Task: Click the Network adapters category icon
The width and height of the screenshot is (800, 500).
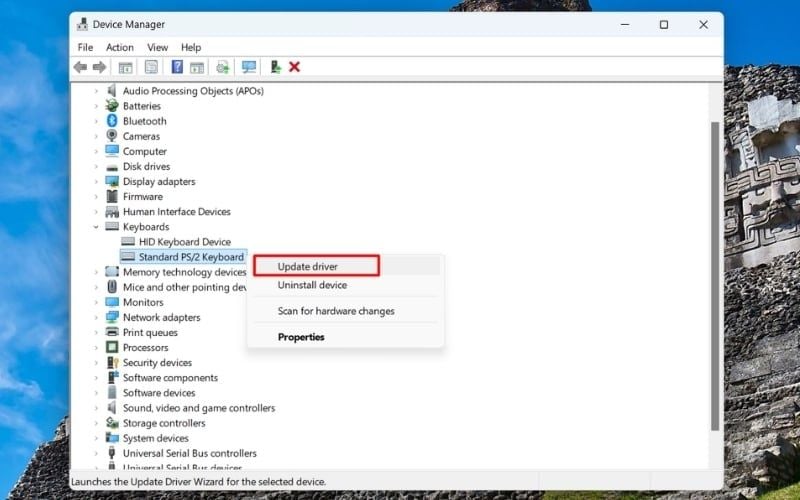Action: pyautogui.click(x=112, y=317)
